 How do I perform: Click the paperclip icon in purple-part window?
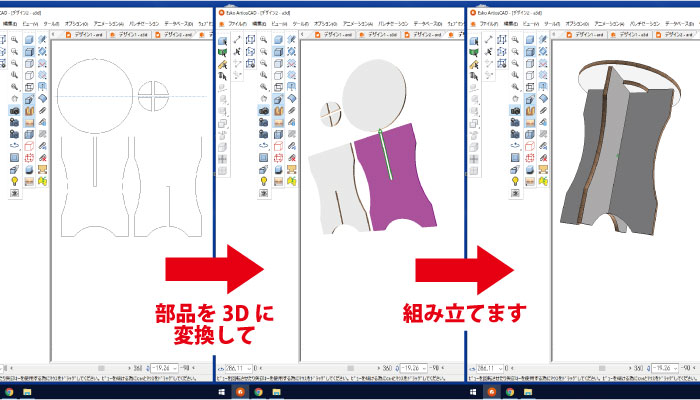(x=292, y=110)
